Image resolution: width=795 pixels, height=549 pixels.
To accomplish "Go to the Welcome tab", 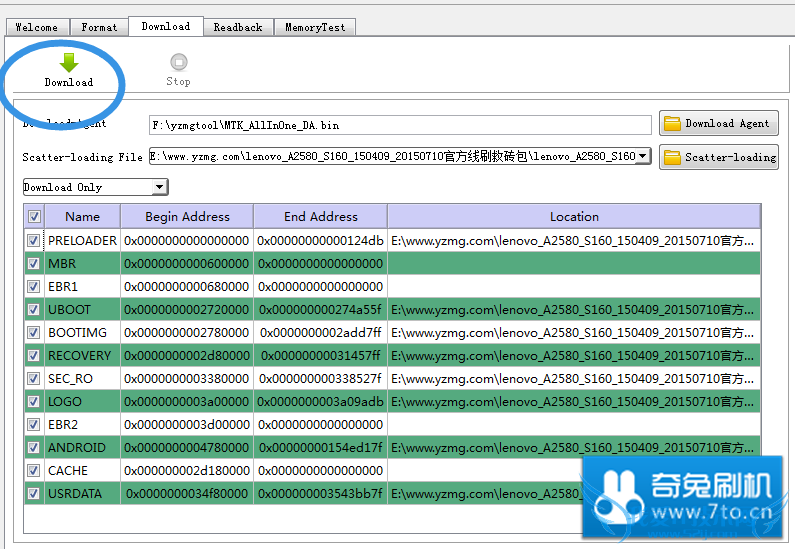I will click(36, 27).
